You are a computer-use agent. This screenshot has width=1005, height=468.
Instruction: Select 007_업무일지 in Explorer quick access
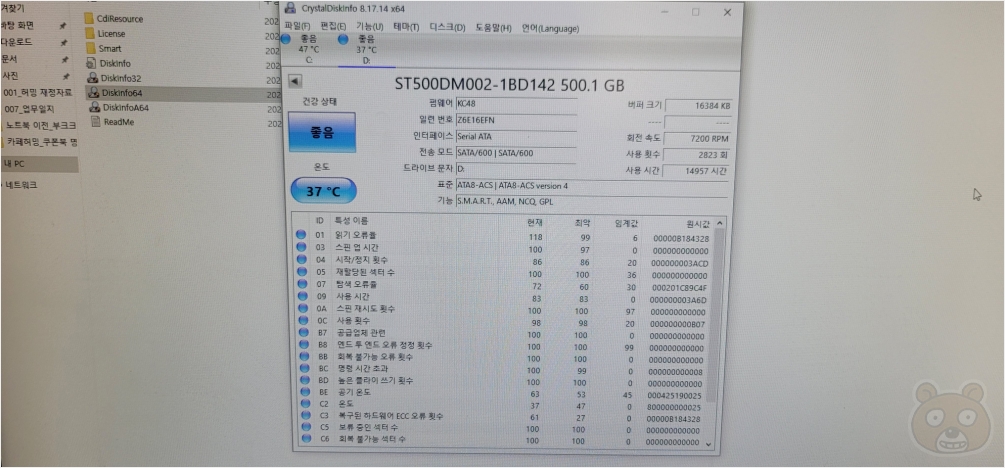29,108
